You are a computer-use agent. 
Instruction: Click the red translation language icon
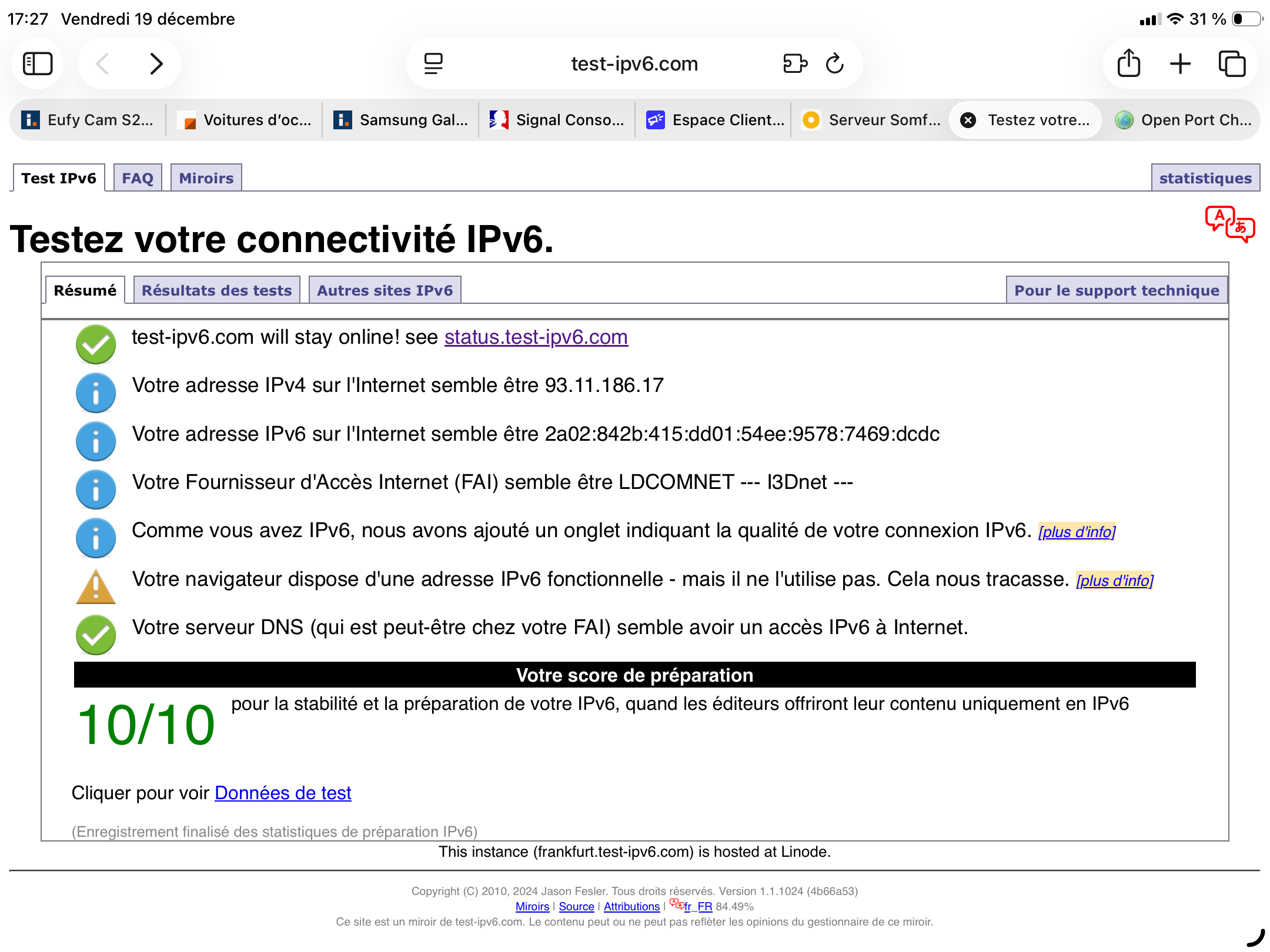pyautogui.click(x=1229, y=224)
